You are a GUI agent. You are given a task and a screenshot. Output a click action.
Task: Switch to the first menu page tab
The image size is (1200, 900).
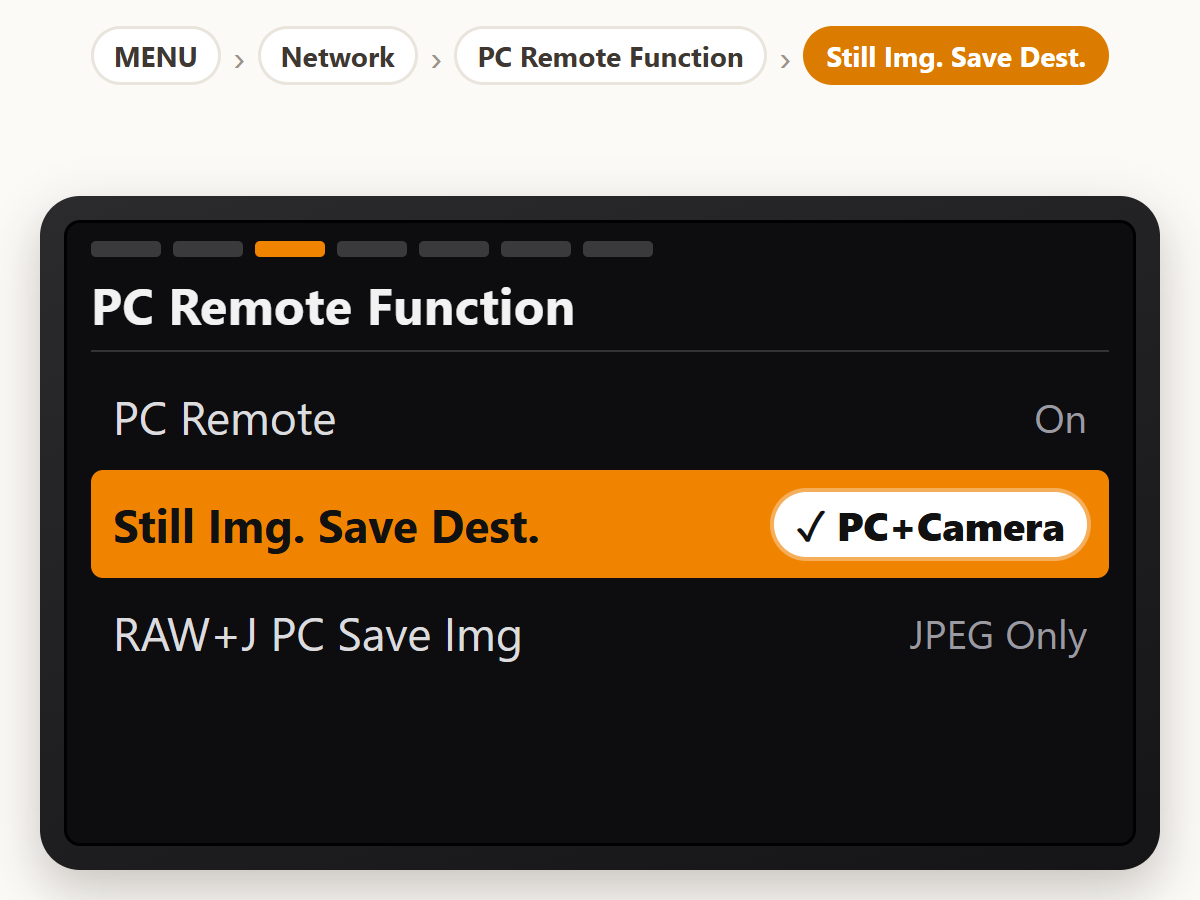click(x=126, y=249)
